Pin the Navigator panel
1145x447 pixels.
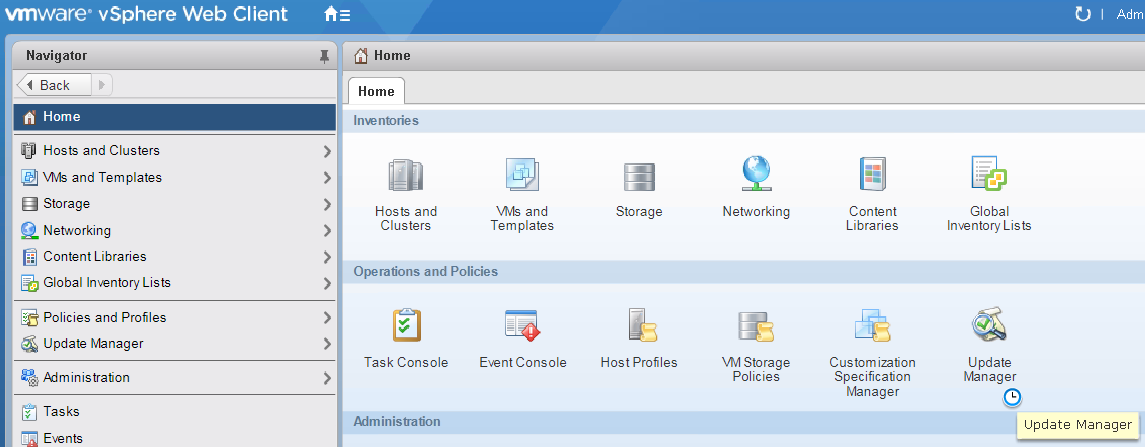324,56
